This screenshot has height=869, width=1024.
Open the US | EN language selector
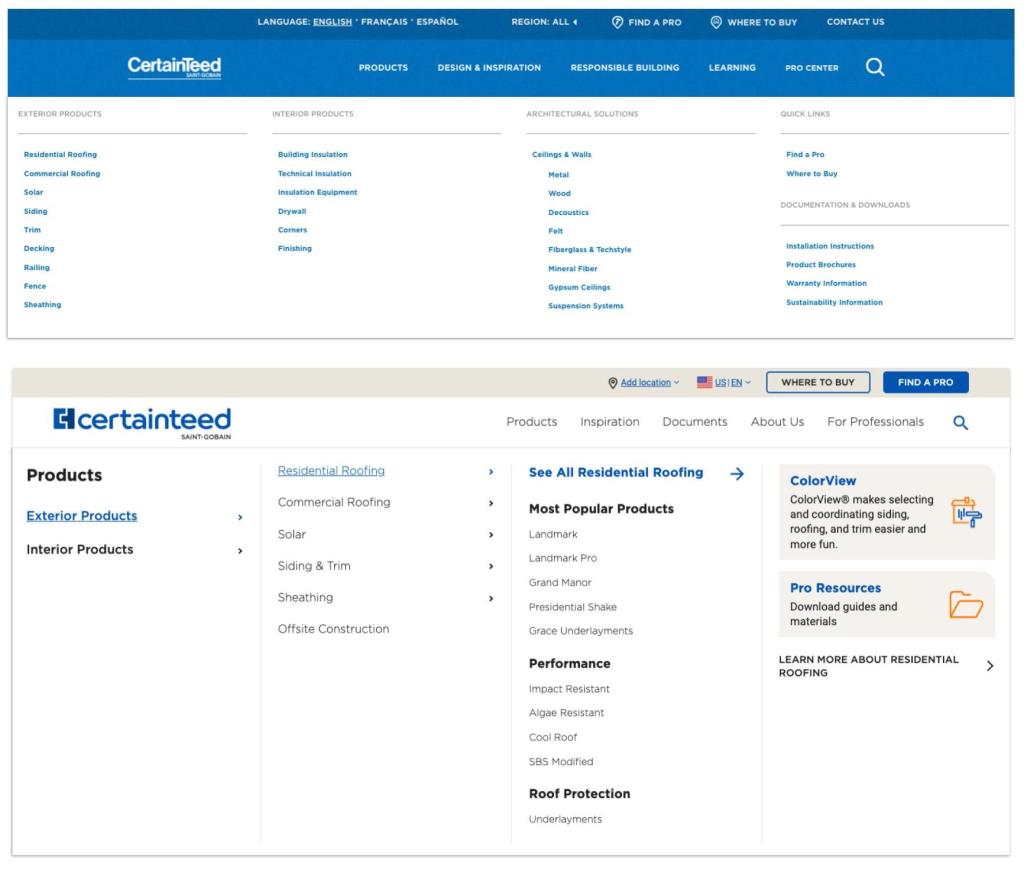point(732,383)
